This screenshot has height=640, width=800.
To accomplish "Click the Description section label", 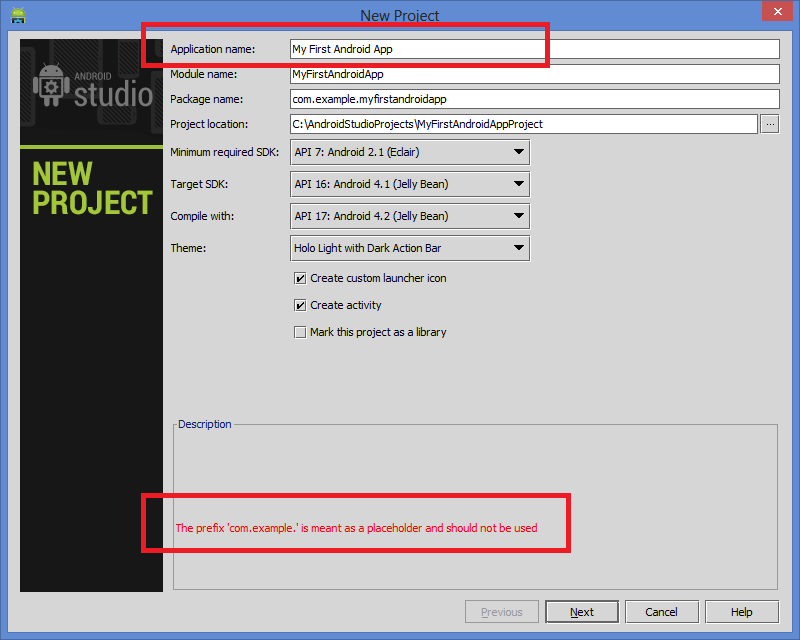I will pyautogui.click(x=204, y=424).
